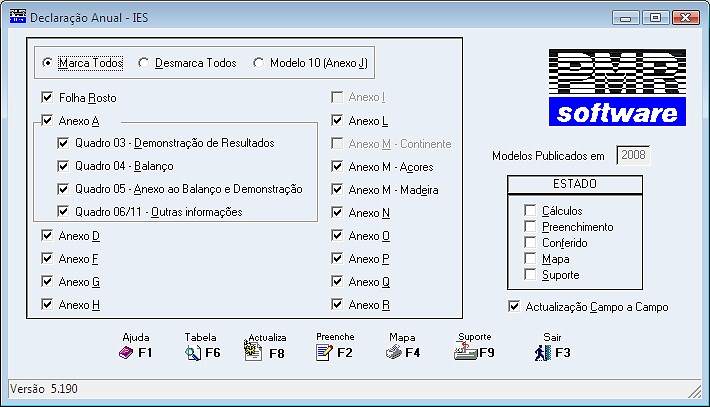The width and height of the screenshot is (710, 407).
Task: Toggle the Anexo F checkbox
Action: tap(47, 259)
